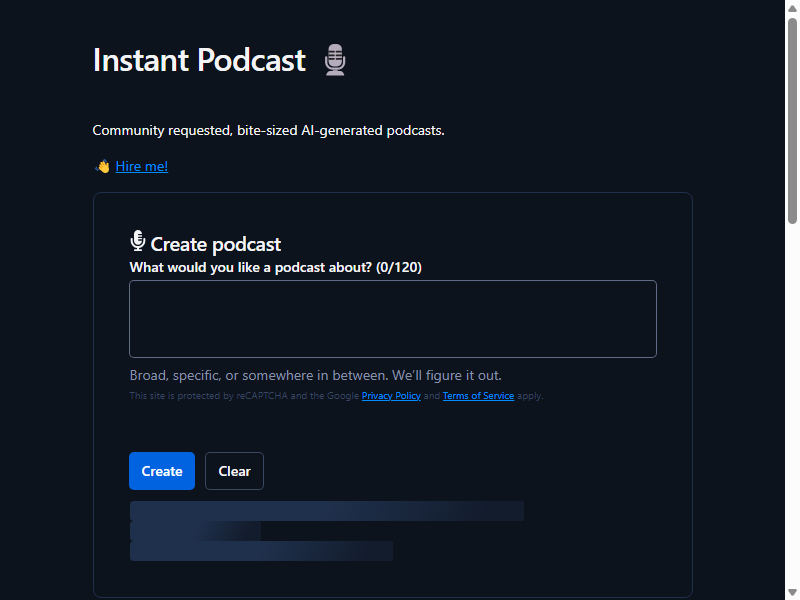The image size is (800, 600).
Task: Open the Terms of Service link
Action: click(x=479, y=396)
